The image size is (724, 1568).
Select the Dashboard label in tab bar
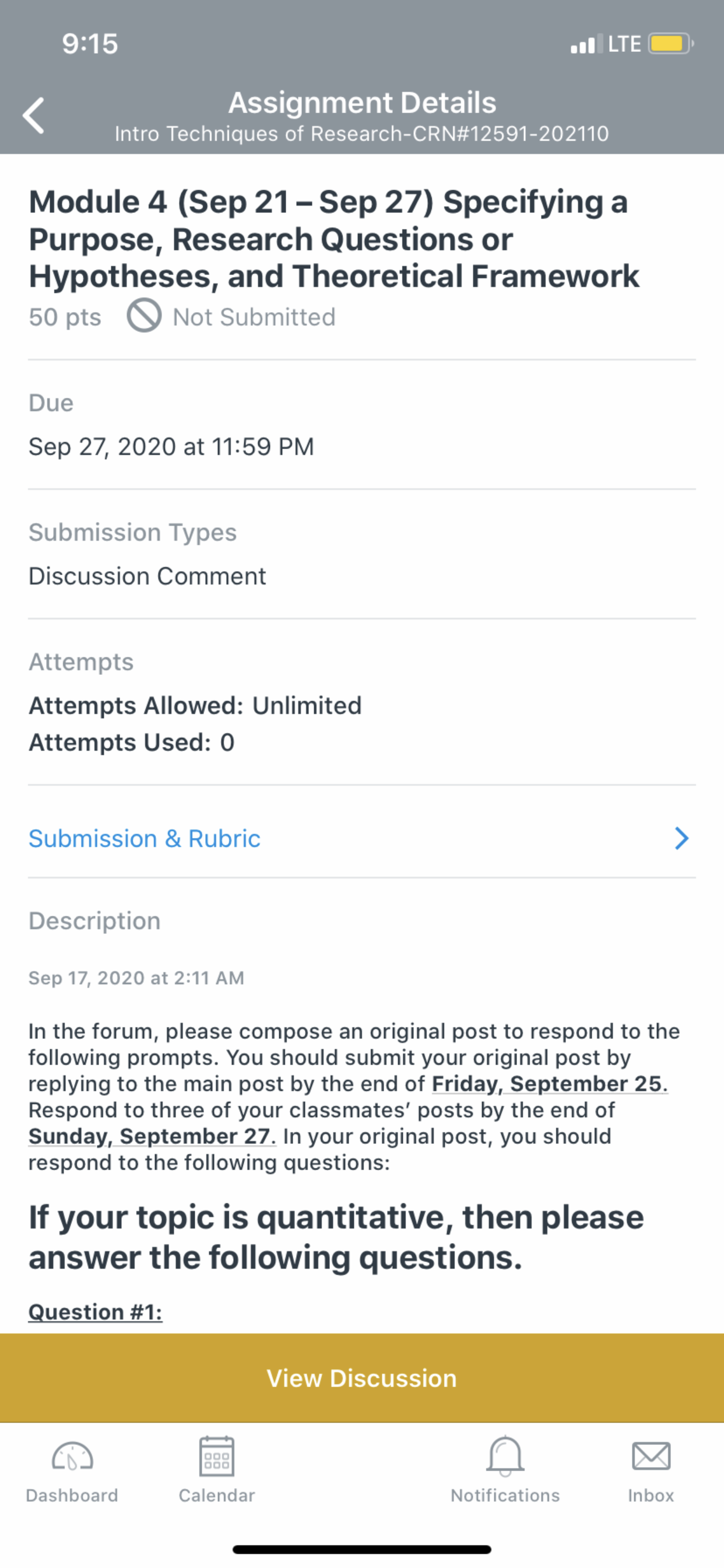[72, 1495]
